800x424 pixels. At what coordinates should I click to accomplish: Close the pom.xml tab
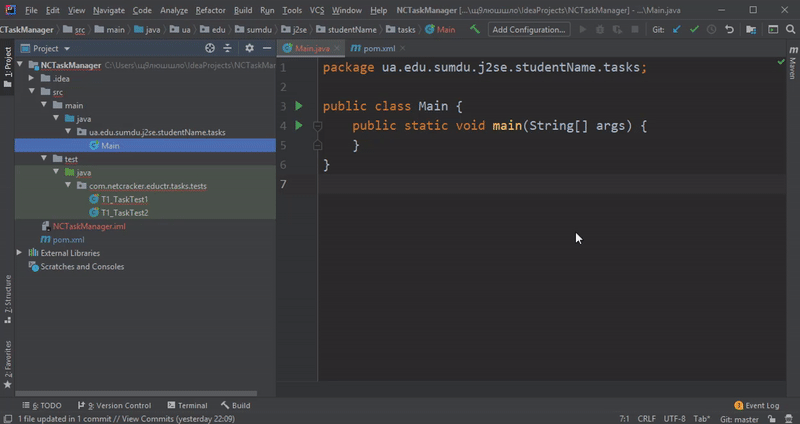(x=403, y=48)
